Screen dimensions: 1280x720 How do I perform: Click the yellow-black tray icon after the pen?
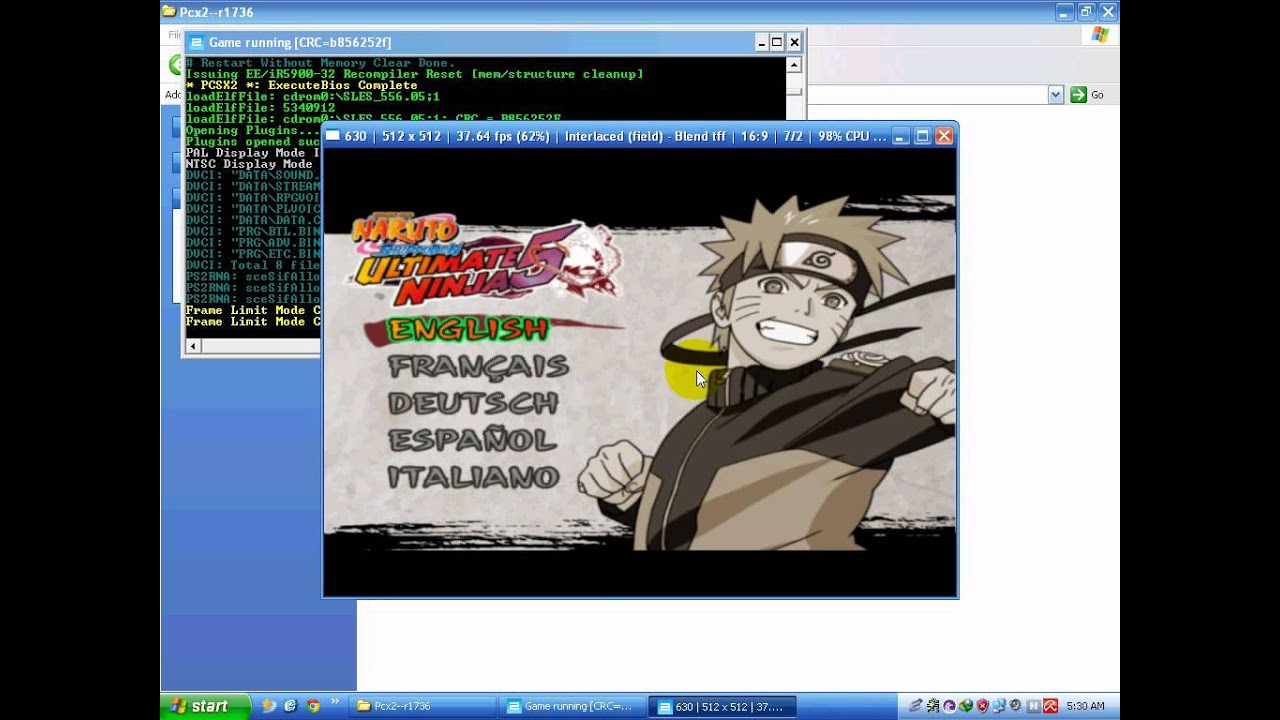(x=932, y=706)
